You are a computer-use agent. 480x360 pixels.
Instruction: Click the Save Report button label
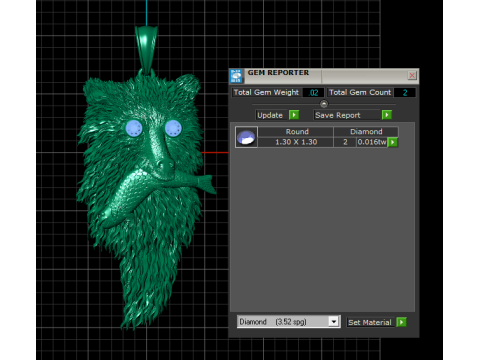338,115
